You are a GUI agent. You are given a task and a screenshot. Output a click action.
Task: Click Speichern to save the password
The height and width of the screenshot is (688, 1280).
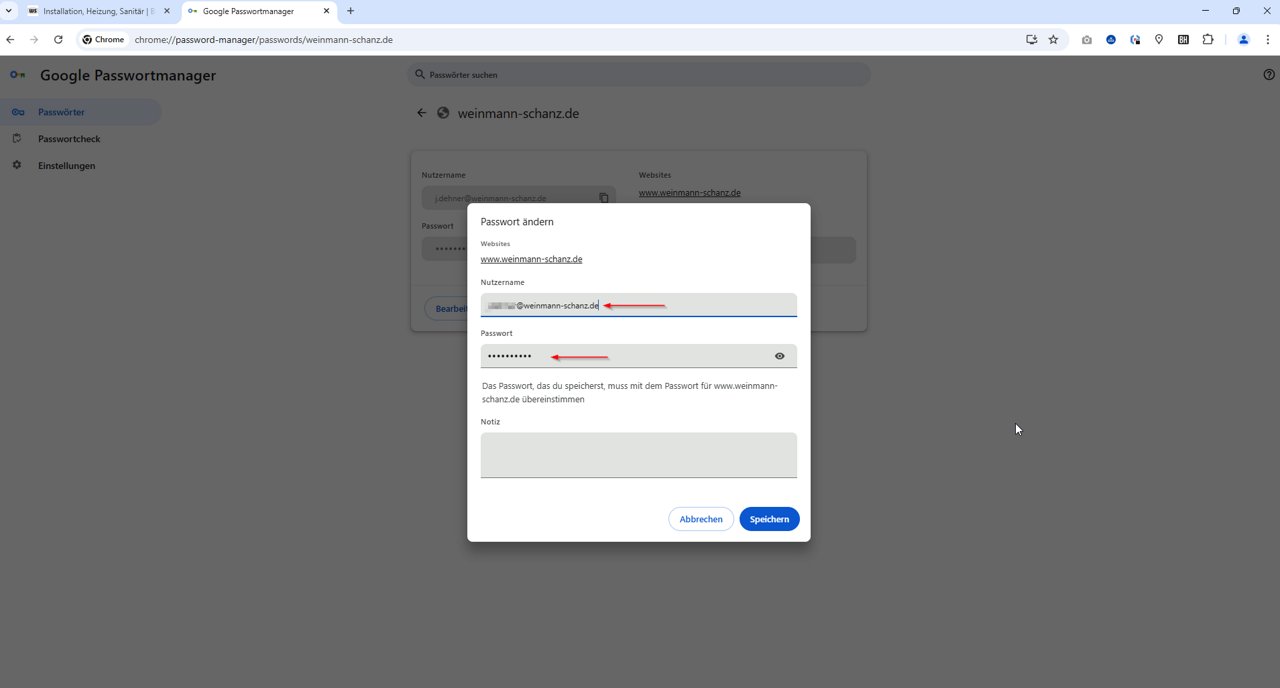(x=769, y=519)
